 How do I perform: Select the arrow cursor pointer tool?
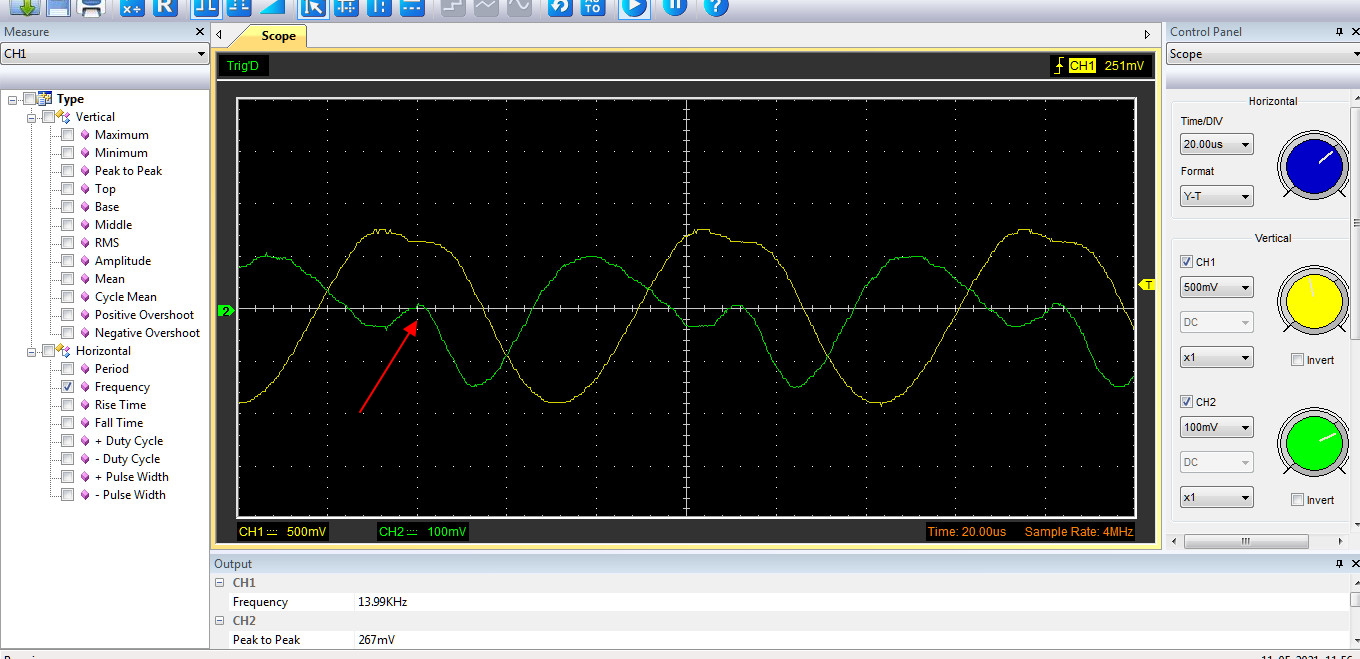coord(313,6)
